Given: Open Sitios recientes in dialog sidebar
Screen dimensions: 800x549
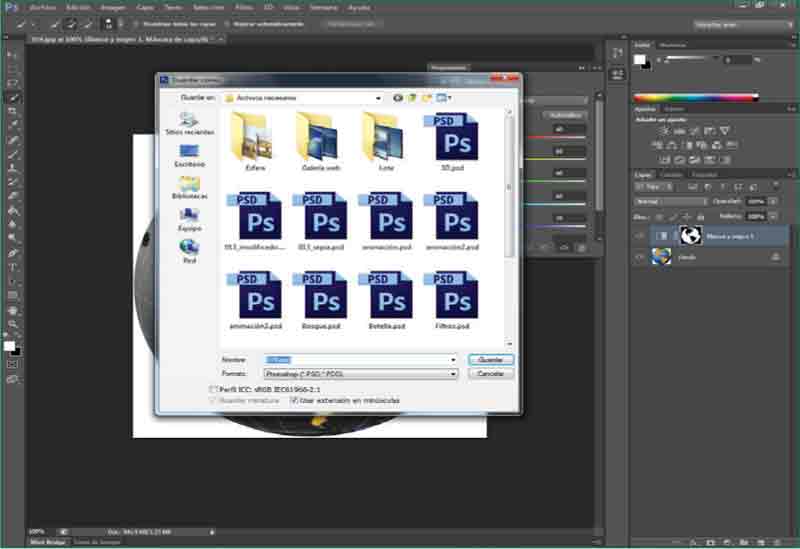Looking at the screenshot, I should tap(189, 121).
